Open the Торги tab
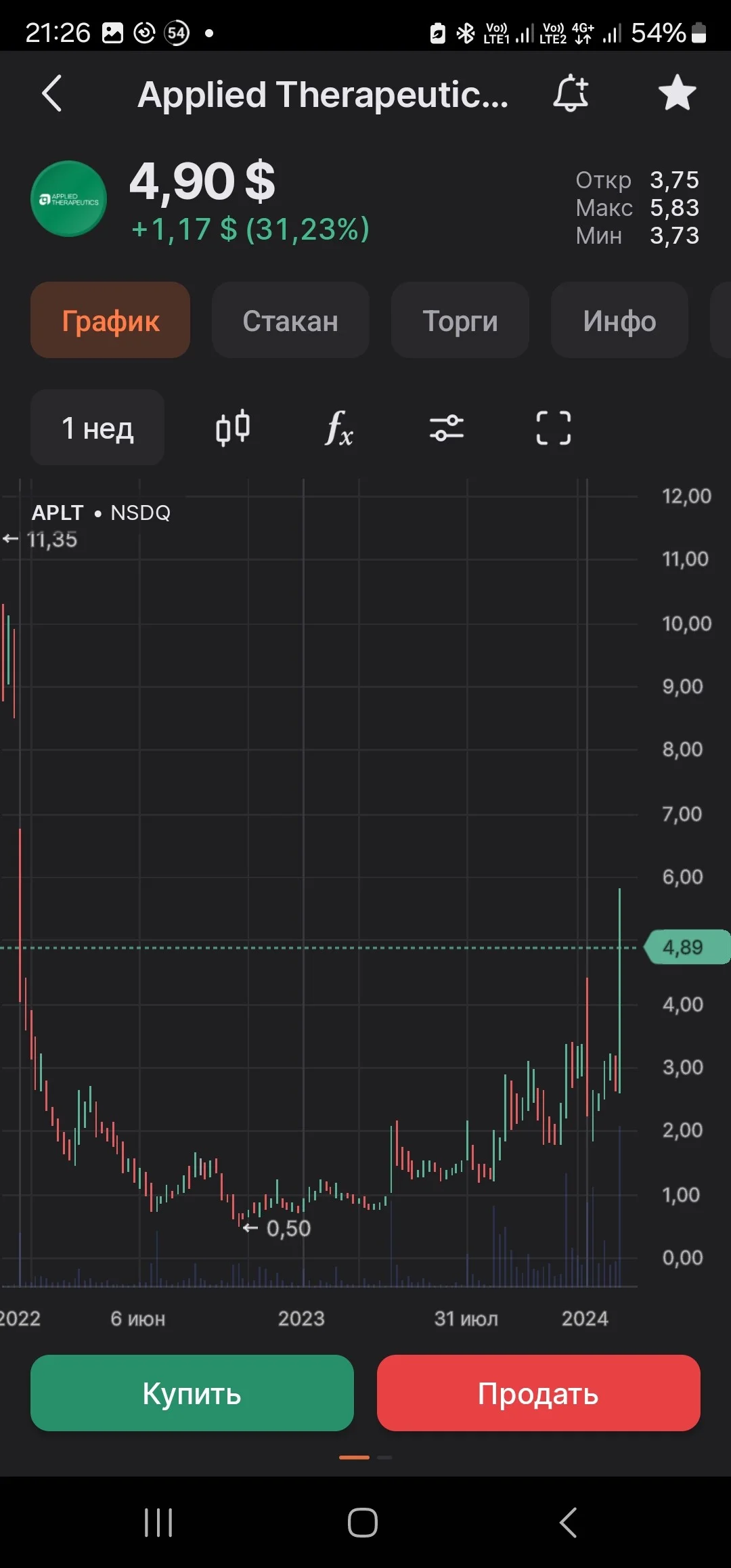Image resolution: width=731 pixels, height=1568 pixels. point(460,320)
